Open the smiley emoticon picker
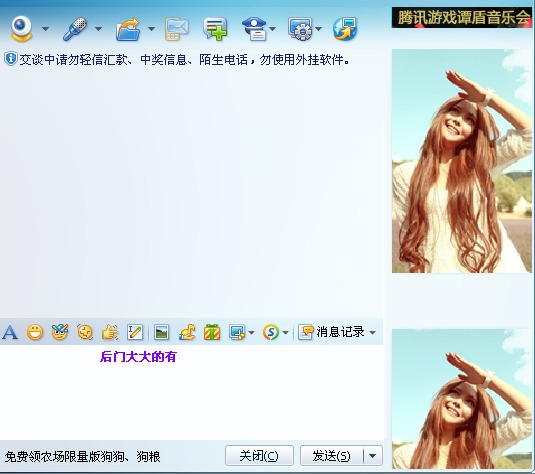 tap(35, 332)
